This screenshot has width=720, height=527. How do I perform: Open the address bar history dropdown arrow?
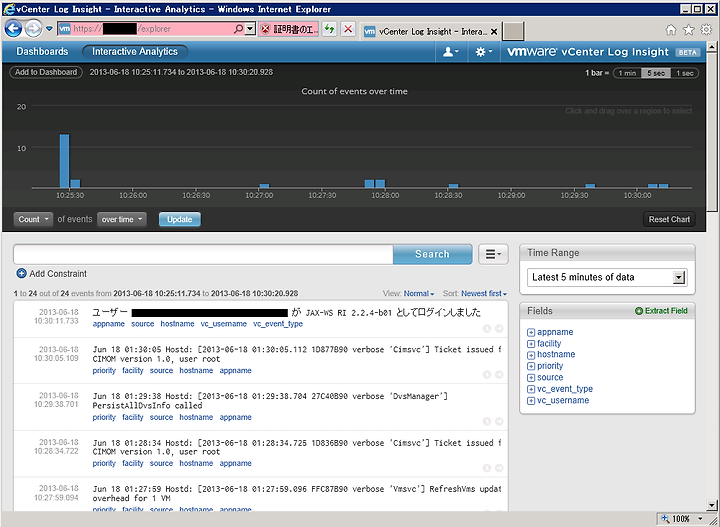pos(250,29)
